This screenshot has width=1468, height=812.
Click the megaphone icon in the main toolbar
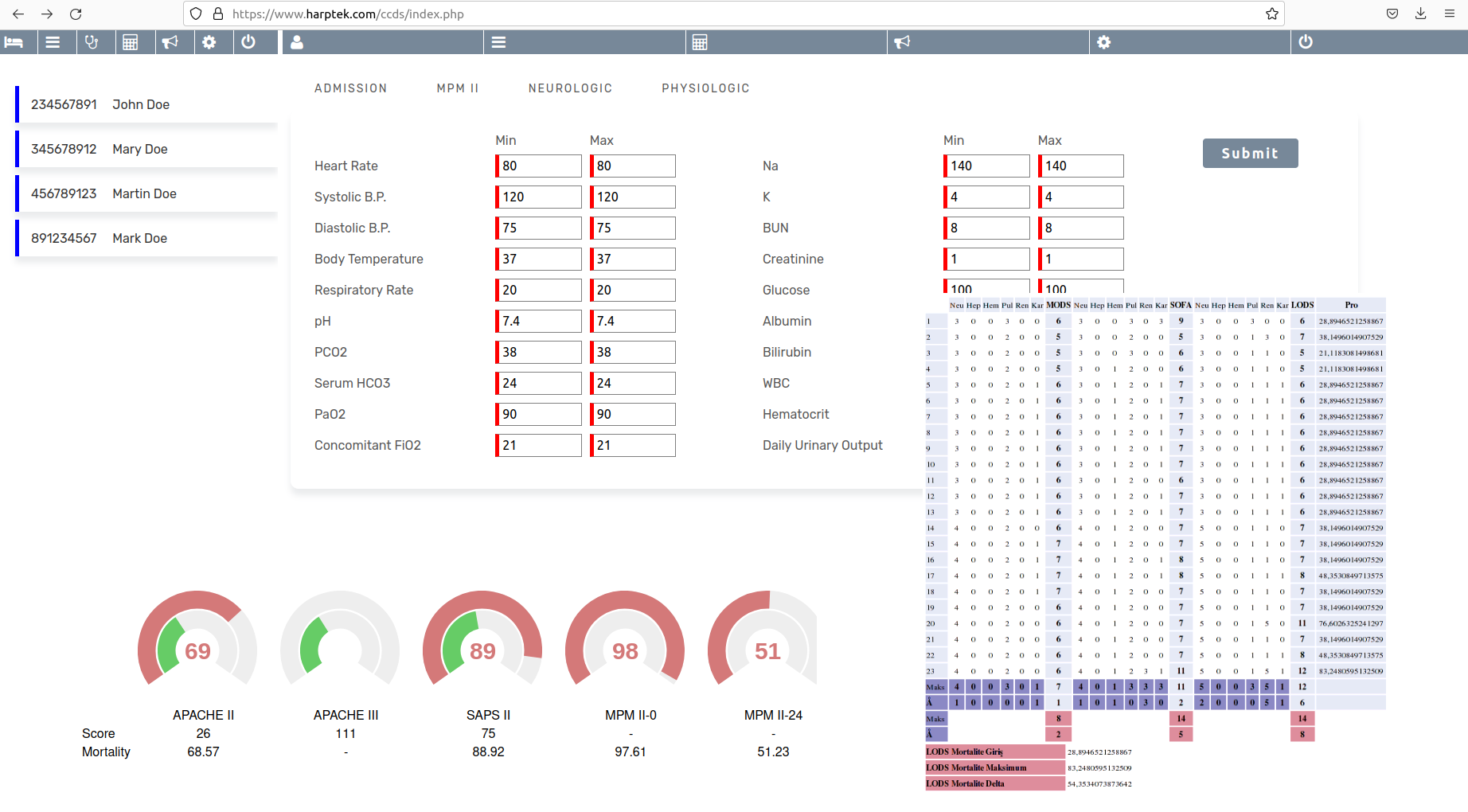pos(902,42)
